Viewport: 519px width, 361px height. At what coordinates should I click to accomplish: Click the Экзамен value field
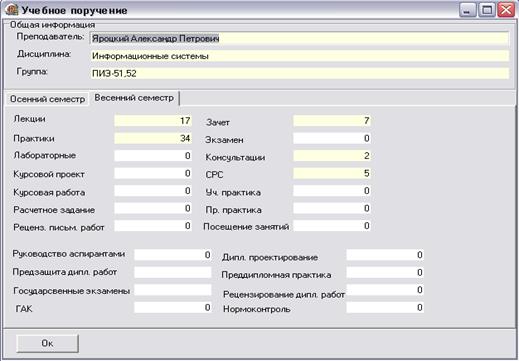(x=332, y=138)
